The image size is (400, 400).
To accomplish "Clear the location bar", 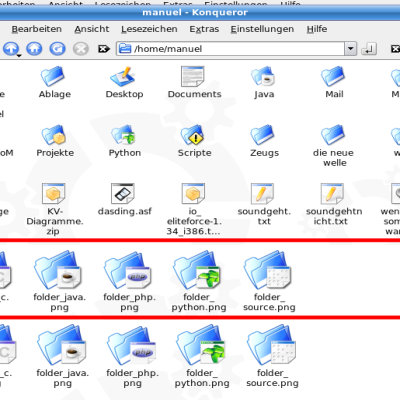I will 104,49.
